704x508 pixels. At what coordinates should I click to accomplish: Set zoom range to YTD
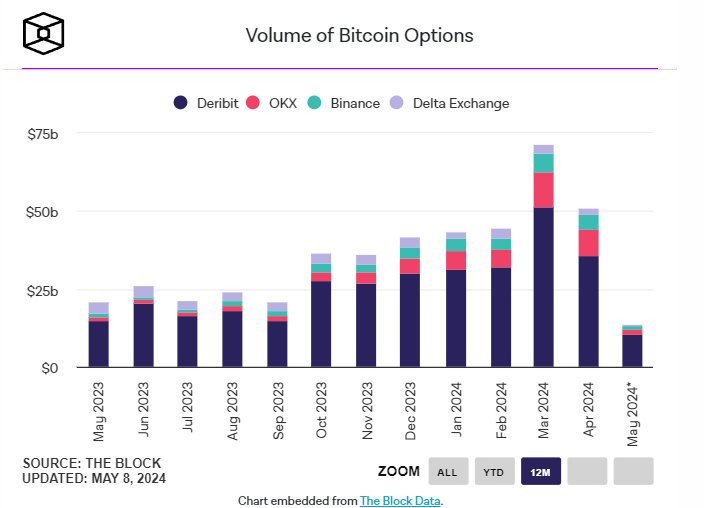(494, 471)
